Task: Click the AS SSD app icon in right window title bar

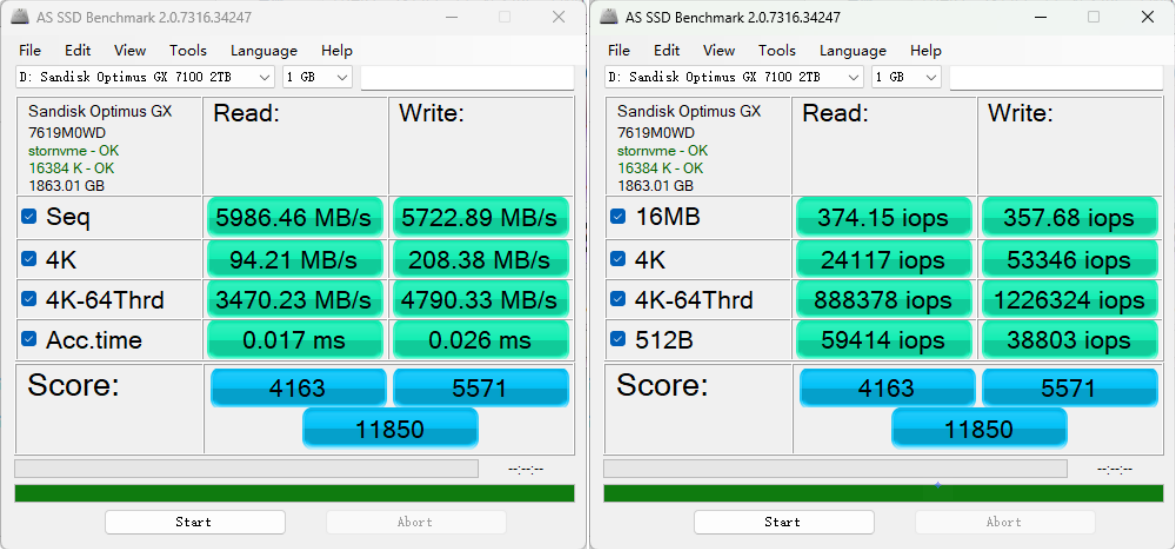Action: coord(611,16)
